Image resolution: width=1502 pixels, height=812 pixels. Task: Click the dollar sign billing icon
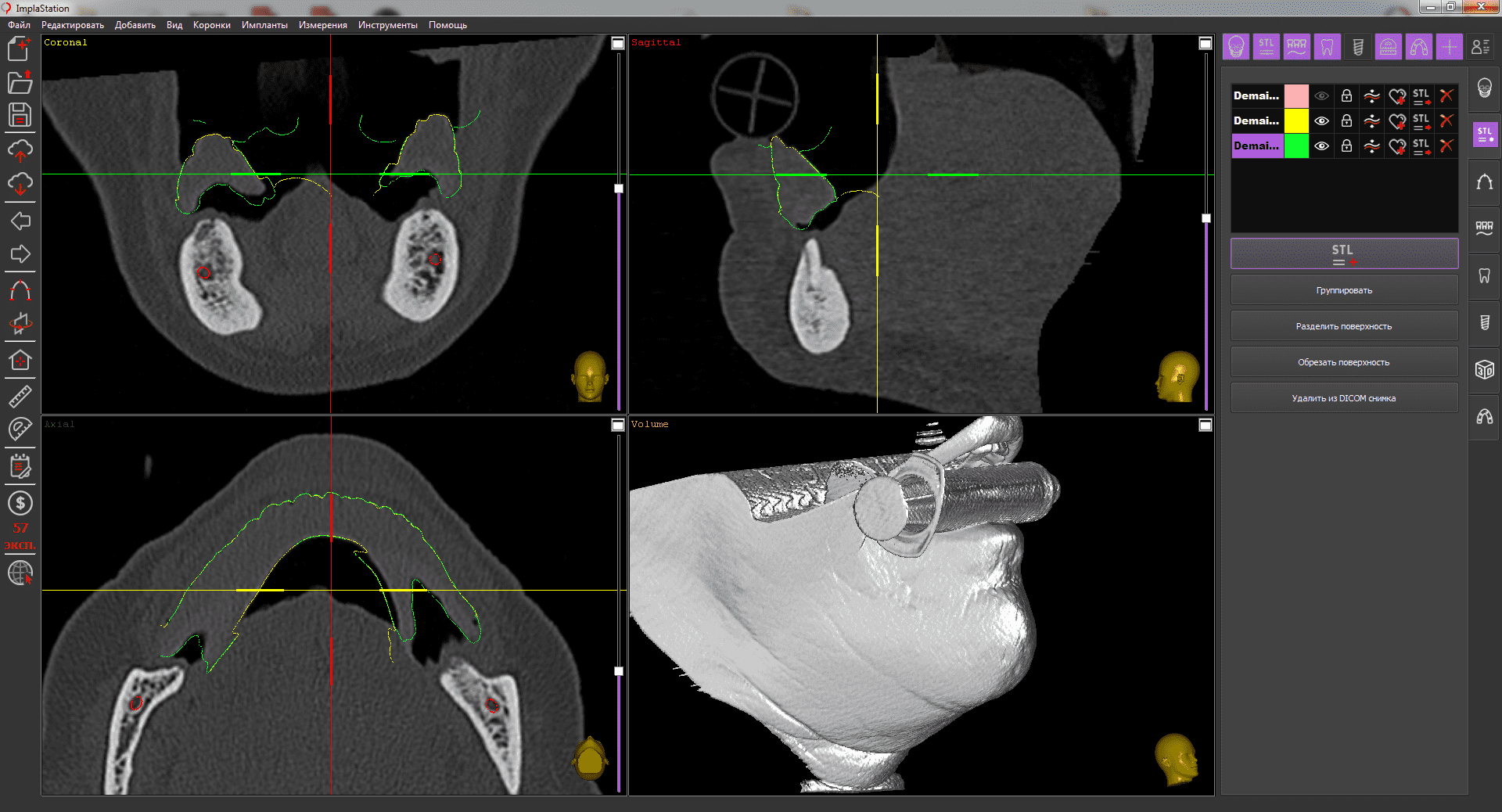tap(20, 503)
